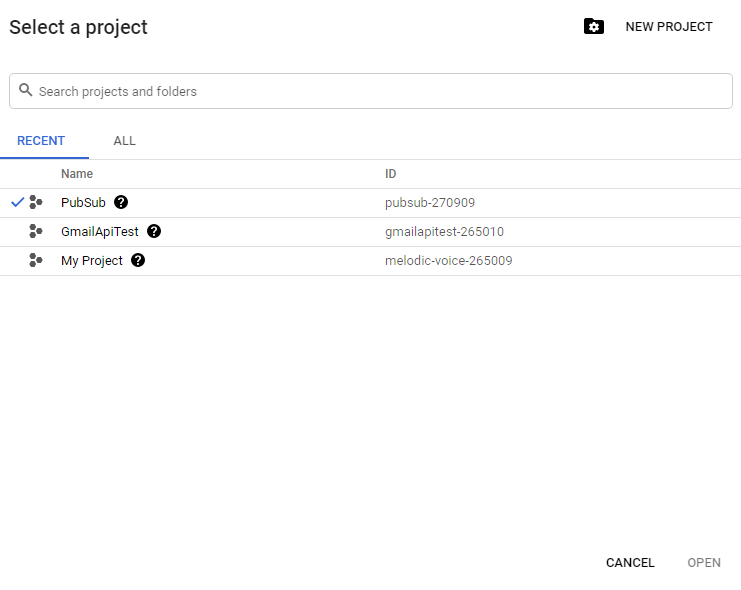This screenshot has height=590, width=741.
Task: Cancel the project selection dialog
Action: (630, 563)
